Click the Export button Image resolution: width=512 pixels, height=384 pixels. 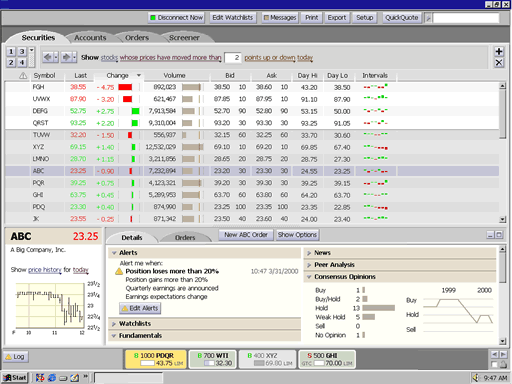click(337, 18)
